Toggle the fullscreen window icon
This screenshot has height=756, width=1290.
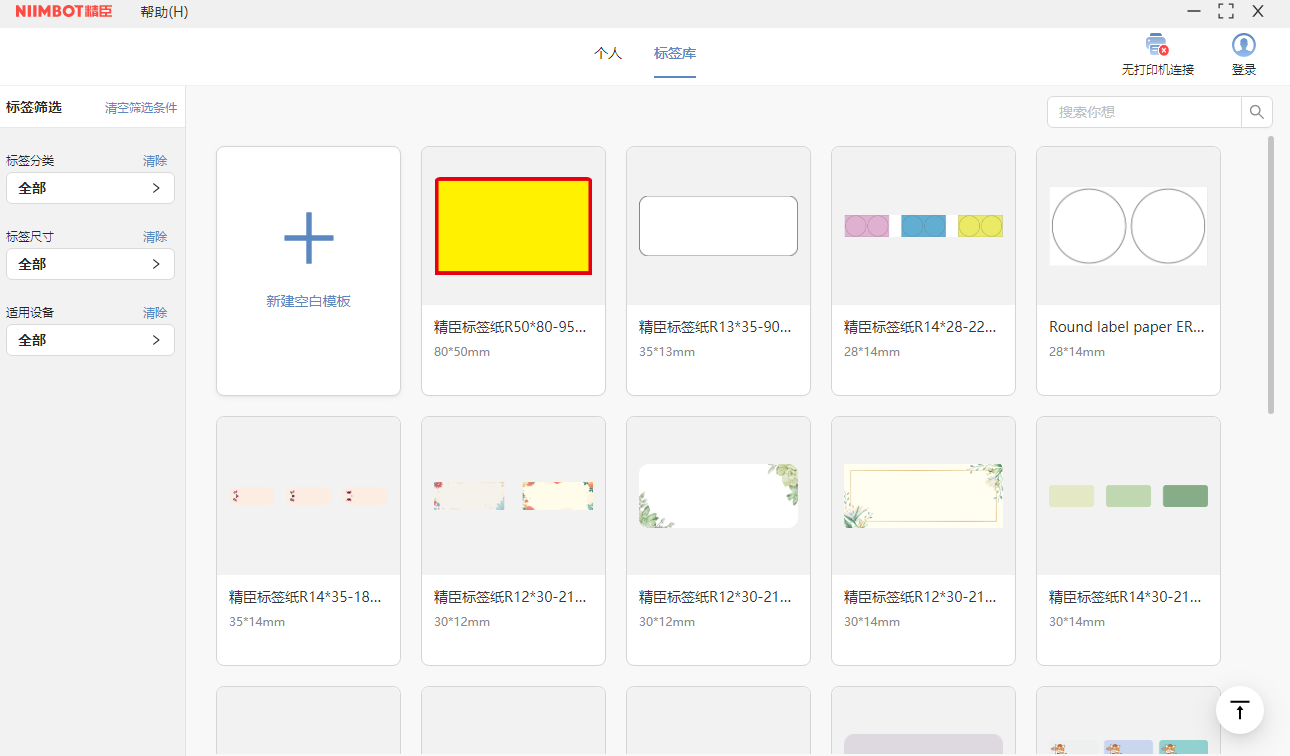coord(1226,11)
